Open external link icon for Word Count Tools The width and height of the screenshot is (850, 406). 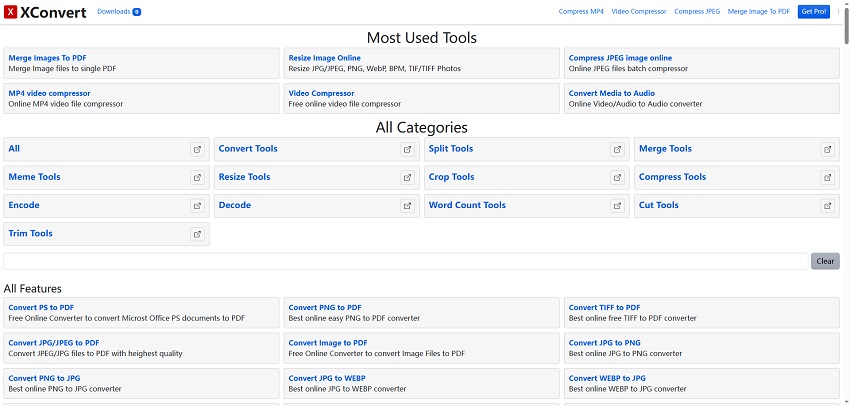[x=617, y=206]
